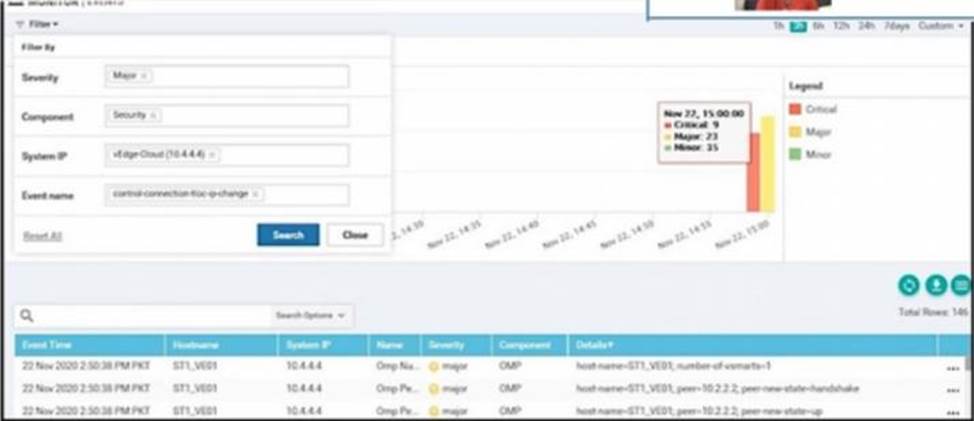974x421 pixels.
Task: Collapse the Filter dropdown
Action: point(39,24)
